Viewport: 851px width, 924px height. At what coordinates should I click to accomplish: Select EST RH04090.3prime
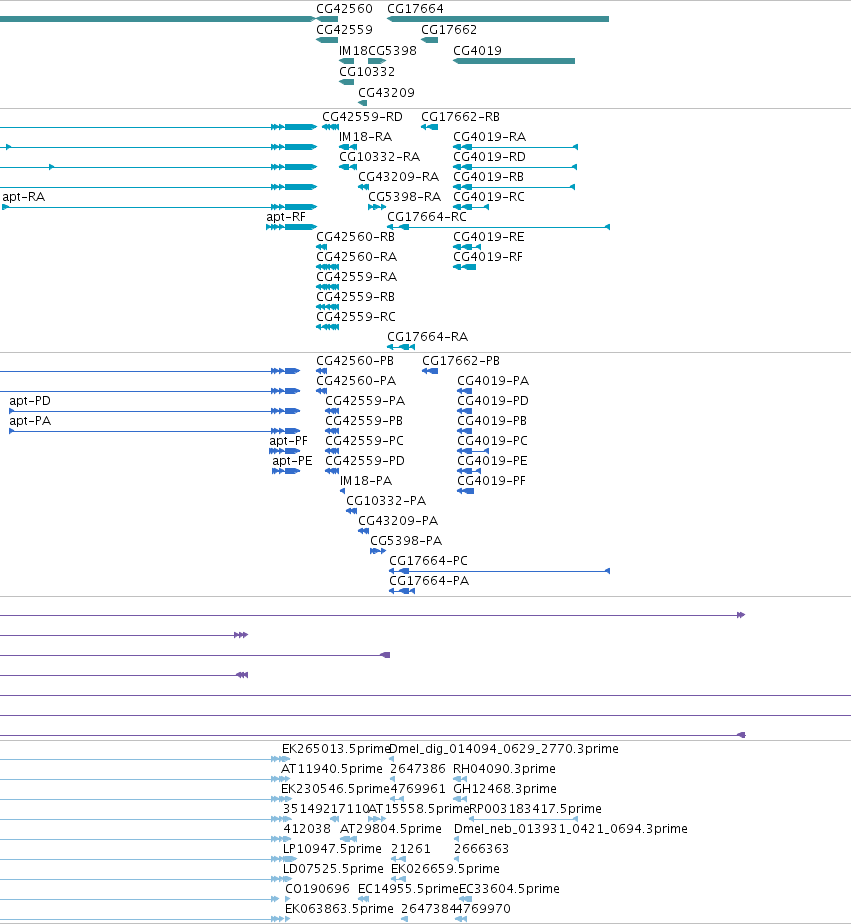coord(504,769)
